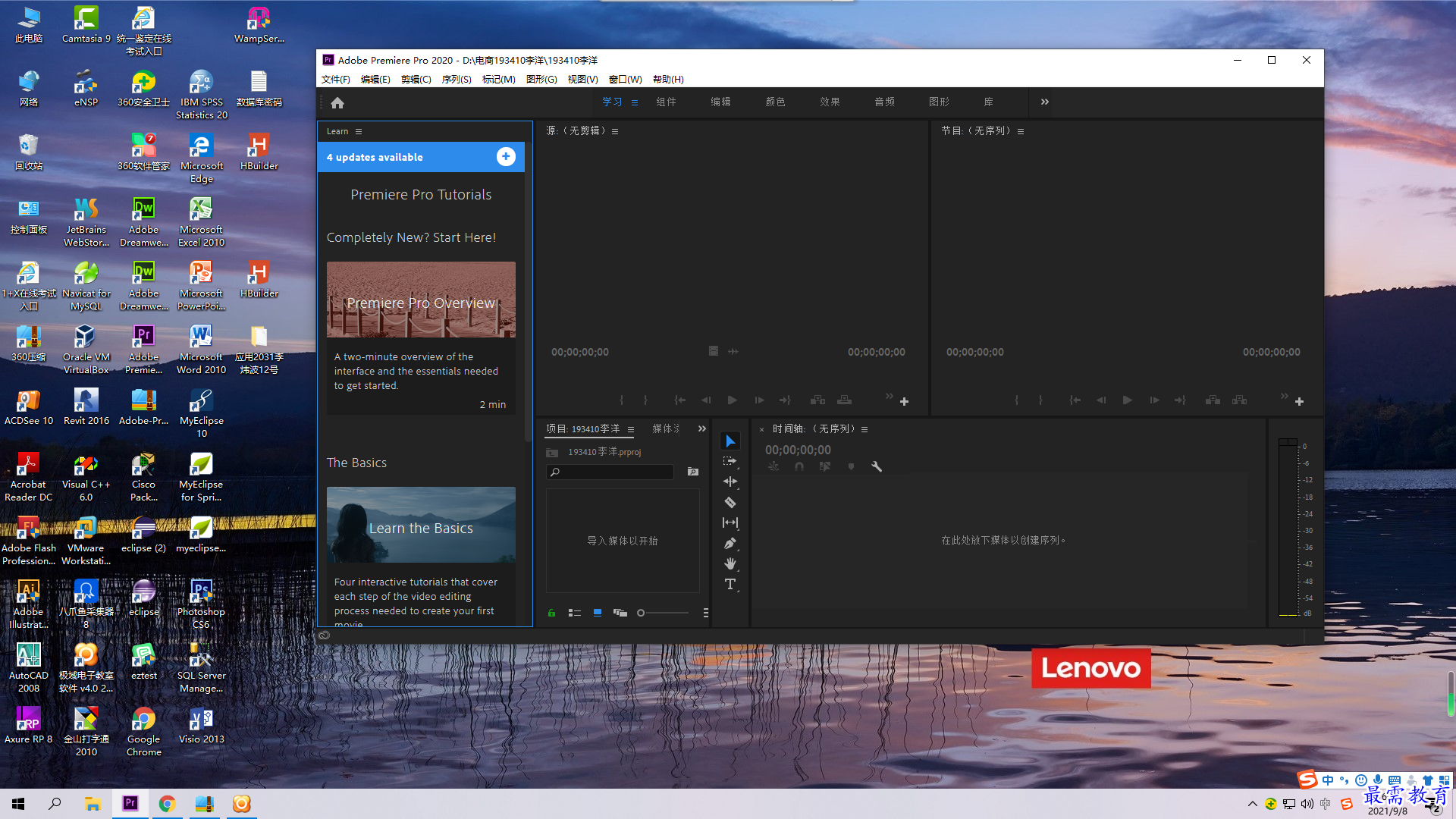Open Timeline display settings wrench
Screen dimensions: 1456x819
tap(877, 466)
